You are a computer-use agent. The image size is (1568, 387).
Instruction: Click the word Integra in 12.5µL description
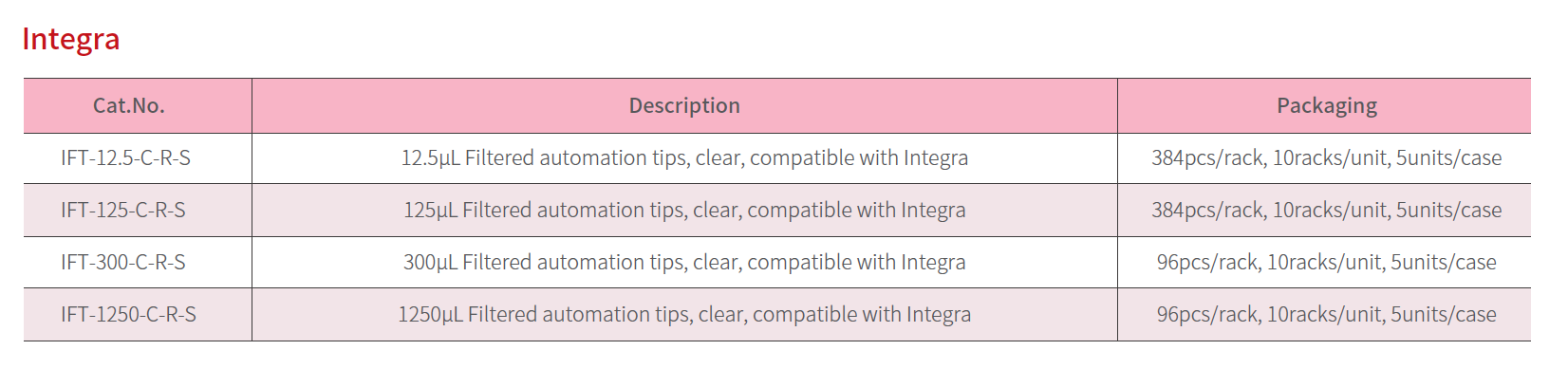(936, 158)
